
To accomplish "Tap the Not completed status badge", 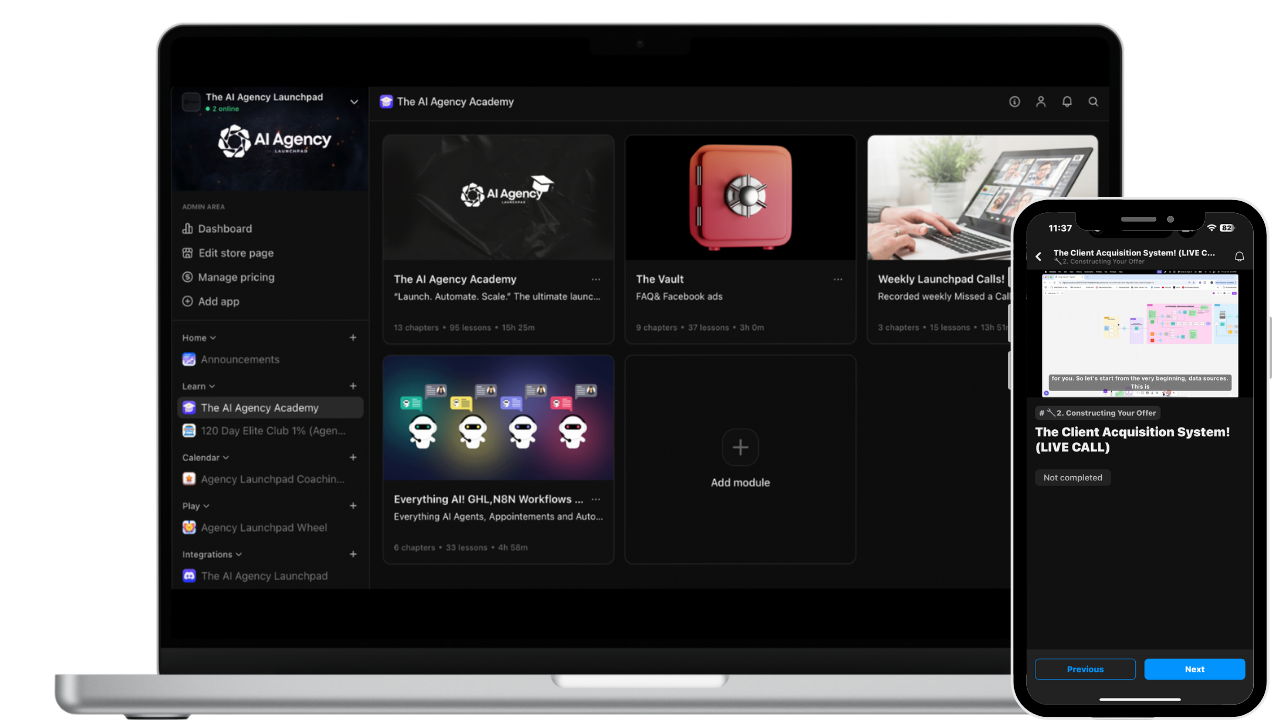I will coord(1073,478).
